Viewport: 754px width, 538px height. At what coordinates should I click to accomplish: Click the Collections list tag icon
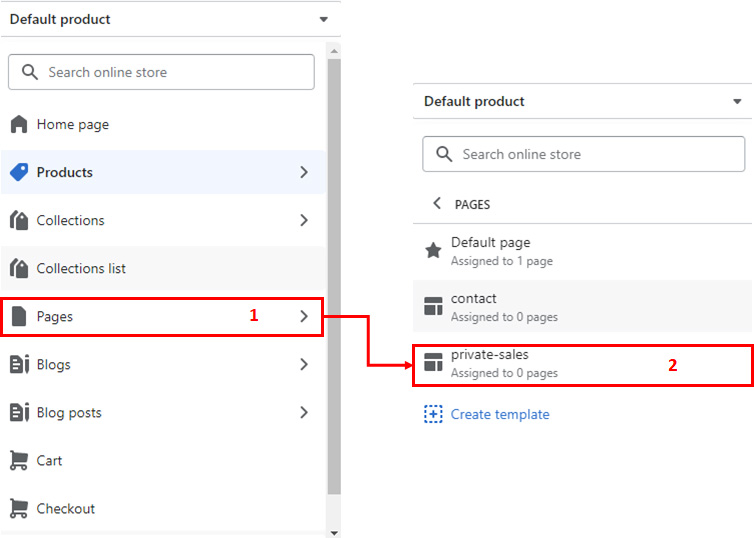pyautogui.click(x=19, y=268)
